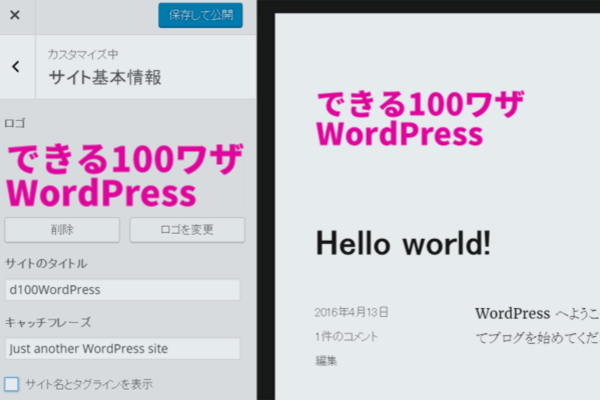Click the ロゴを変更 button
This screenshot has width=600, height=400.
(187, 230)
